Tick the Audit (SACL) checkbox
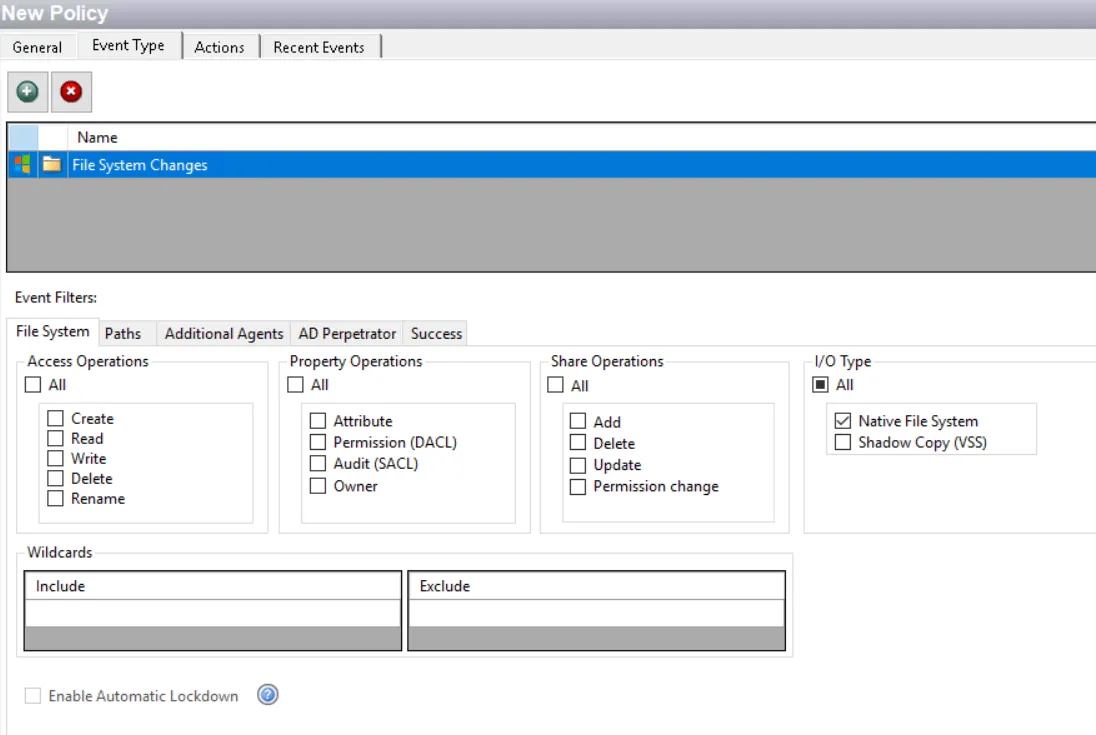1096x735 pixels. (x=318, y=464)
